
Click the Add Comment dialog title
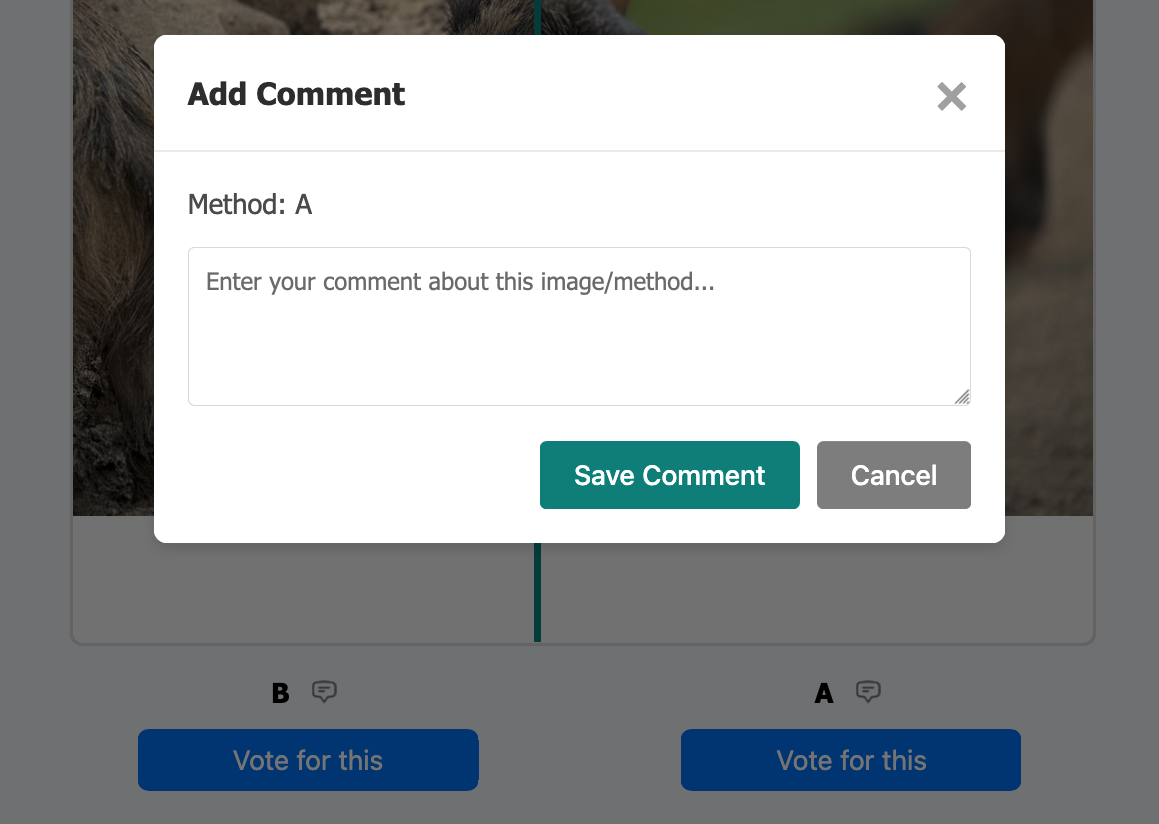[296, 94]
